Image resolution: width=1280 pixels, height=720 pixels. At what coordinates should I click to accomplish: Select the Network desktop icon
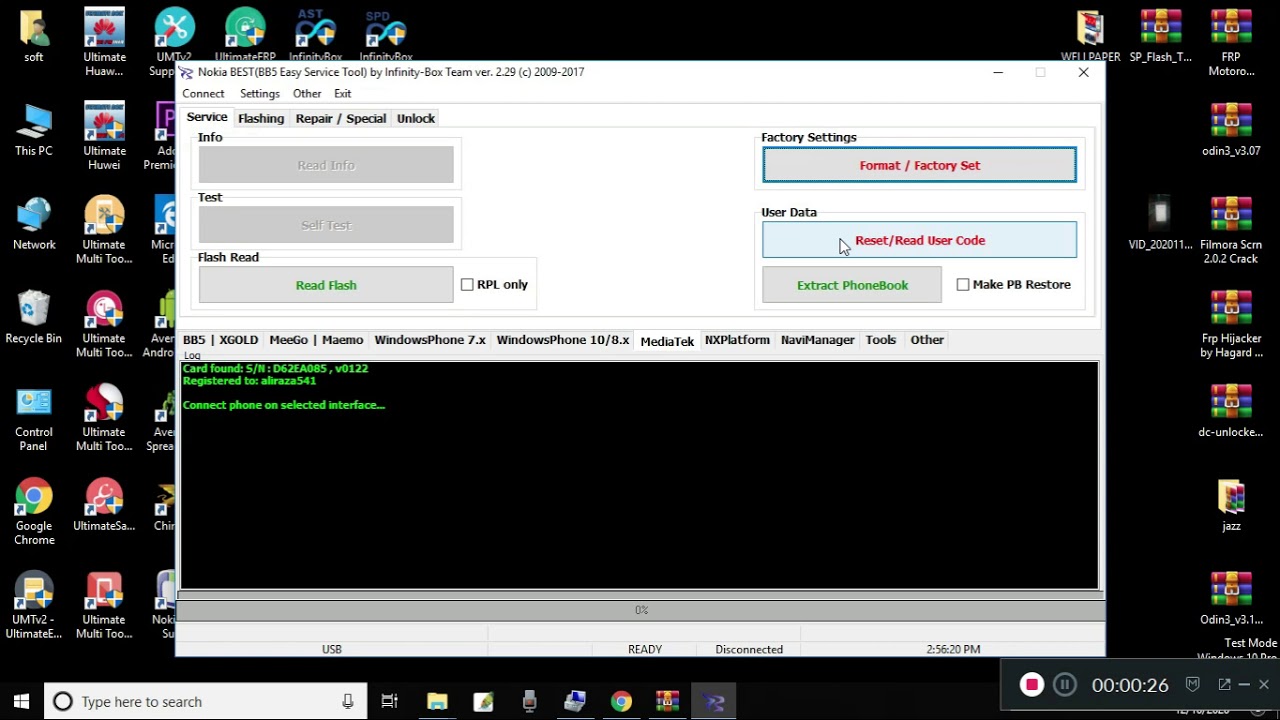pos(34,224)
